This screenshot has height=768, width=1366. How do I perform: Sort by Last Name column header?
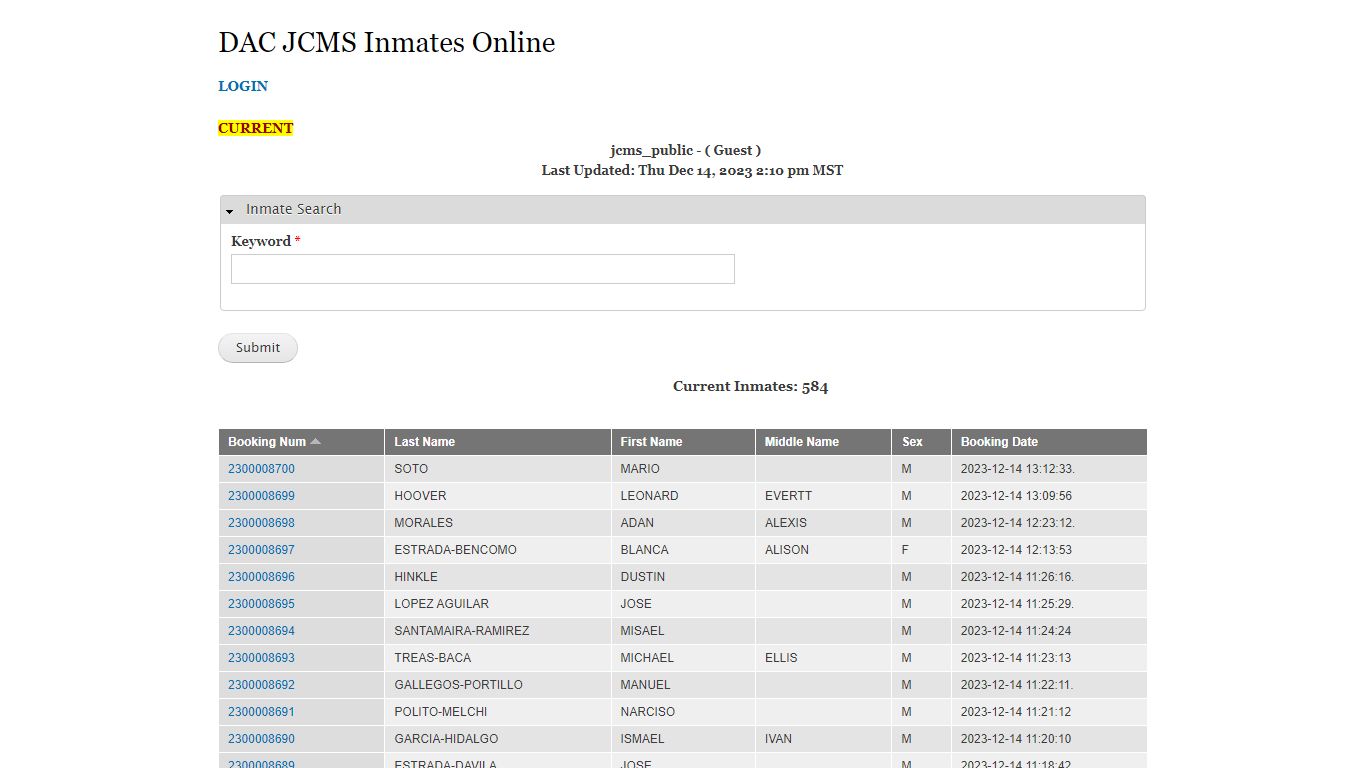click(424, 442)
